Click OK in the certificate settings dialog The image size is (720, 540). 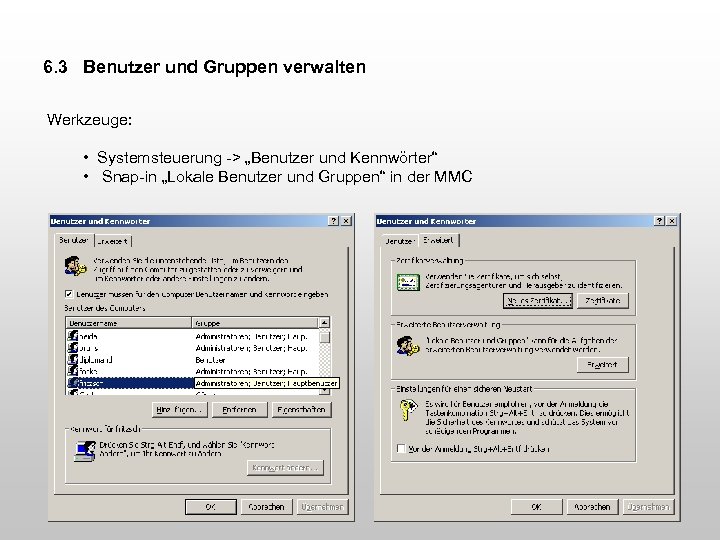click(x=537, y=507)
